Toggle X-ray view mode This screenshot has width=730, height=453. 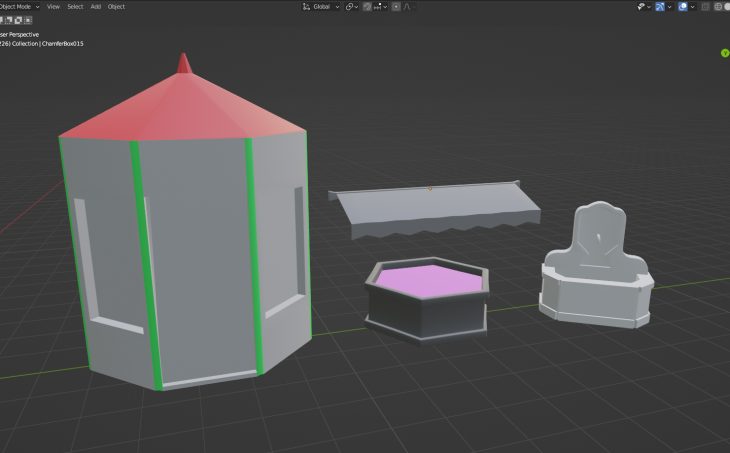click(707, 6)
